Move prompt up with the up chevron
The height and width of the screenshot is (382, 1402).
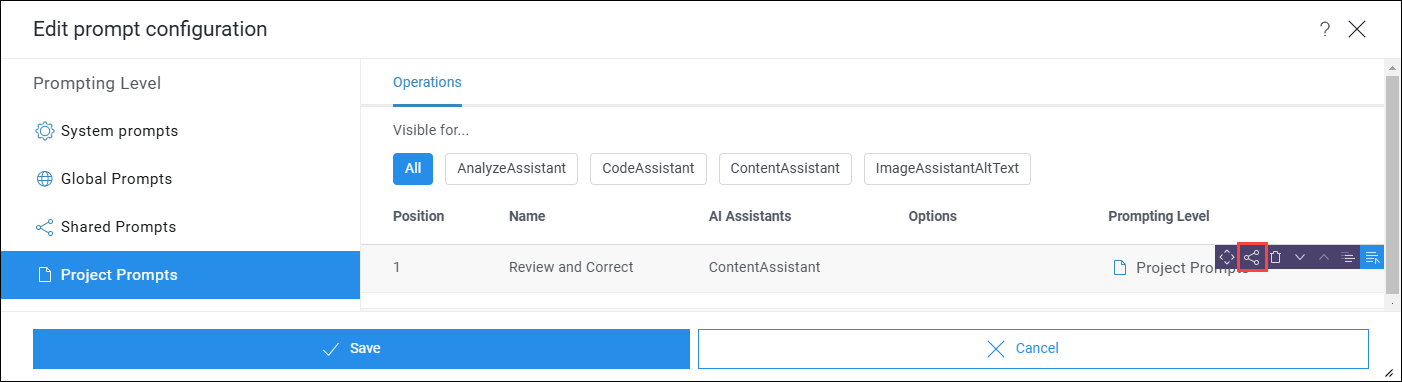pos(1324,257)
